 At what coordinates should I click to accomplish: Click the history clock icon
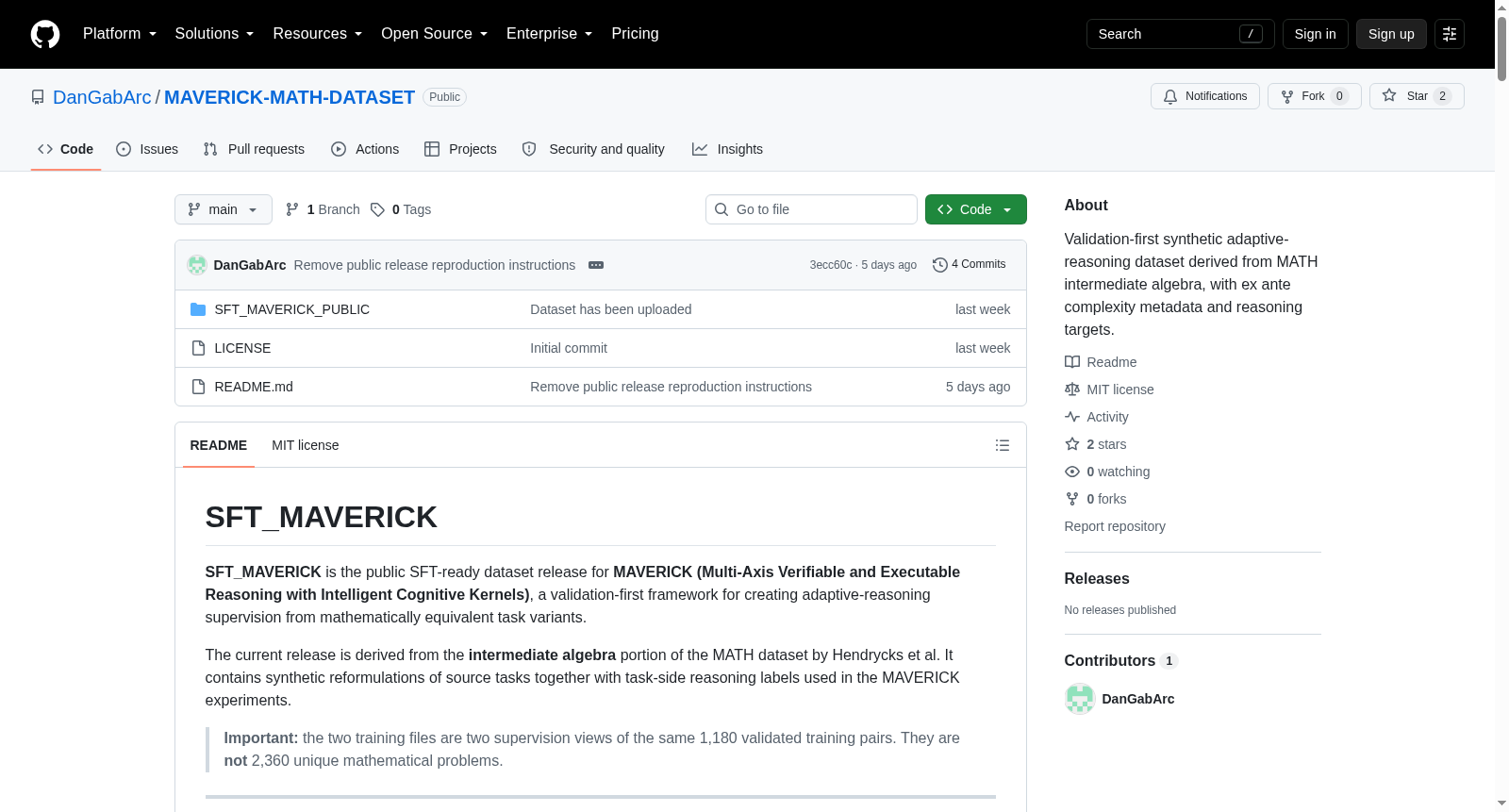939,265
